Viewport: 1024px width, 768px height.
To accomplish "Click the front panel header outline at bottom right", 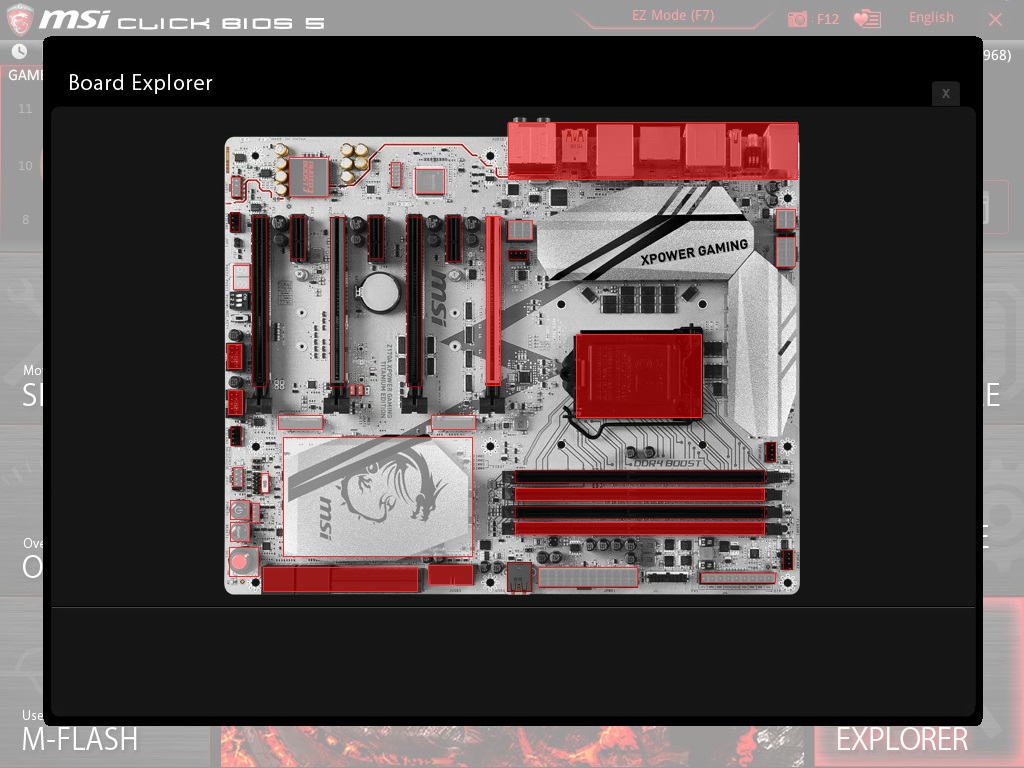I will click(x=737, y=578).
